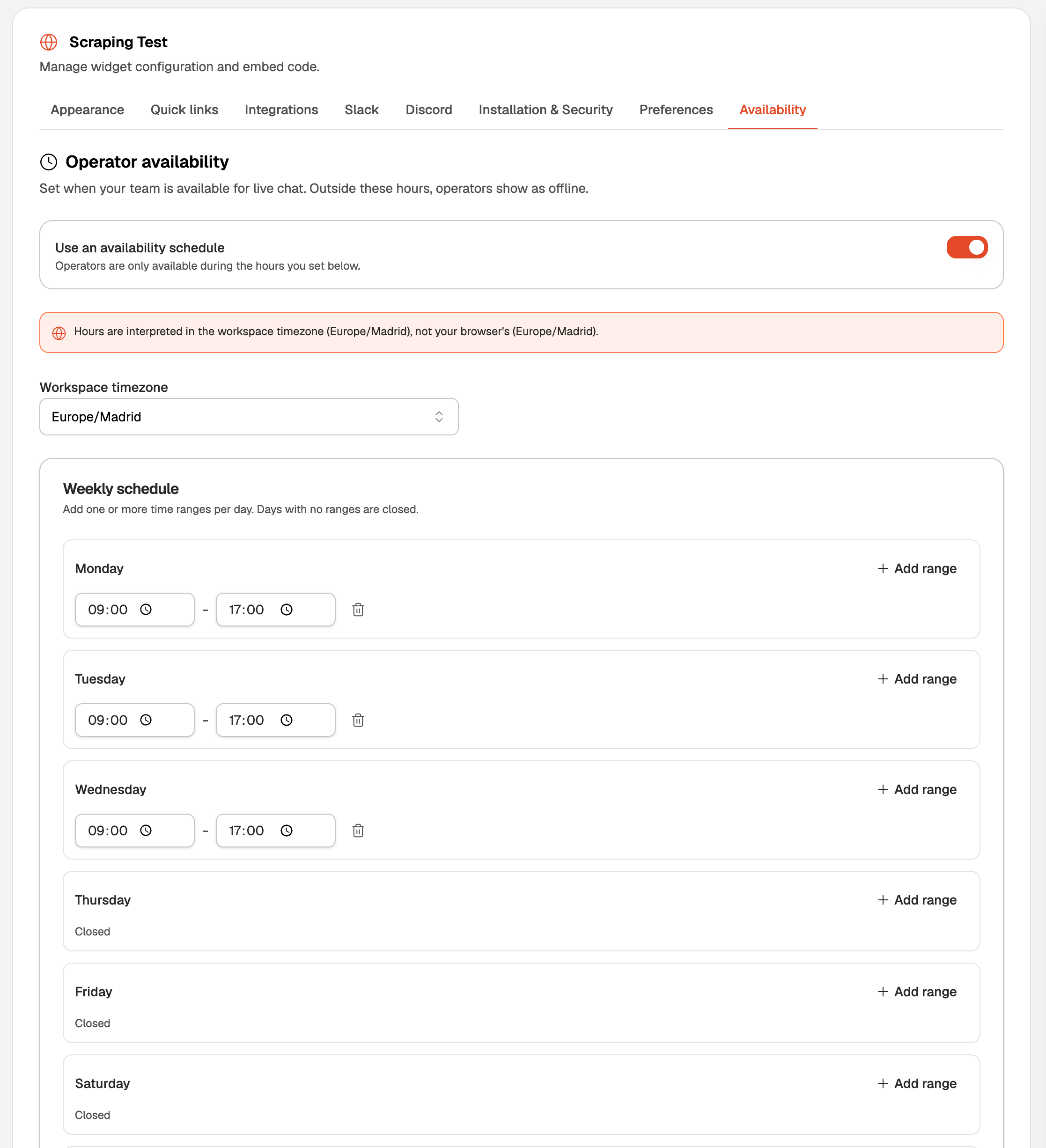Switch to the Quick links tab
The height and width of the screenshot is (1148, 1046).
pos(184,110)
